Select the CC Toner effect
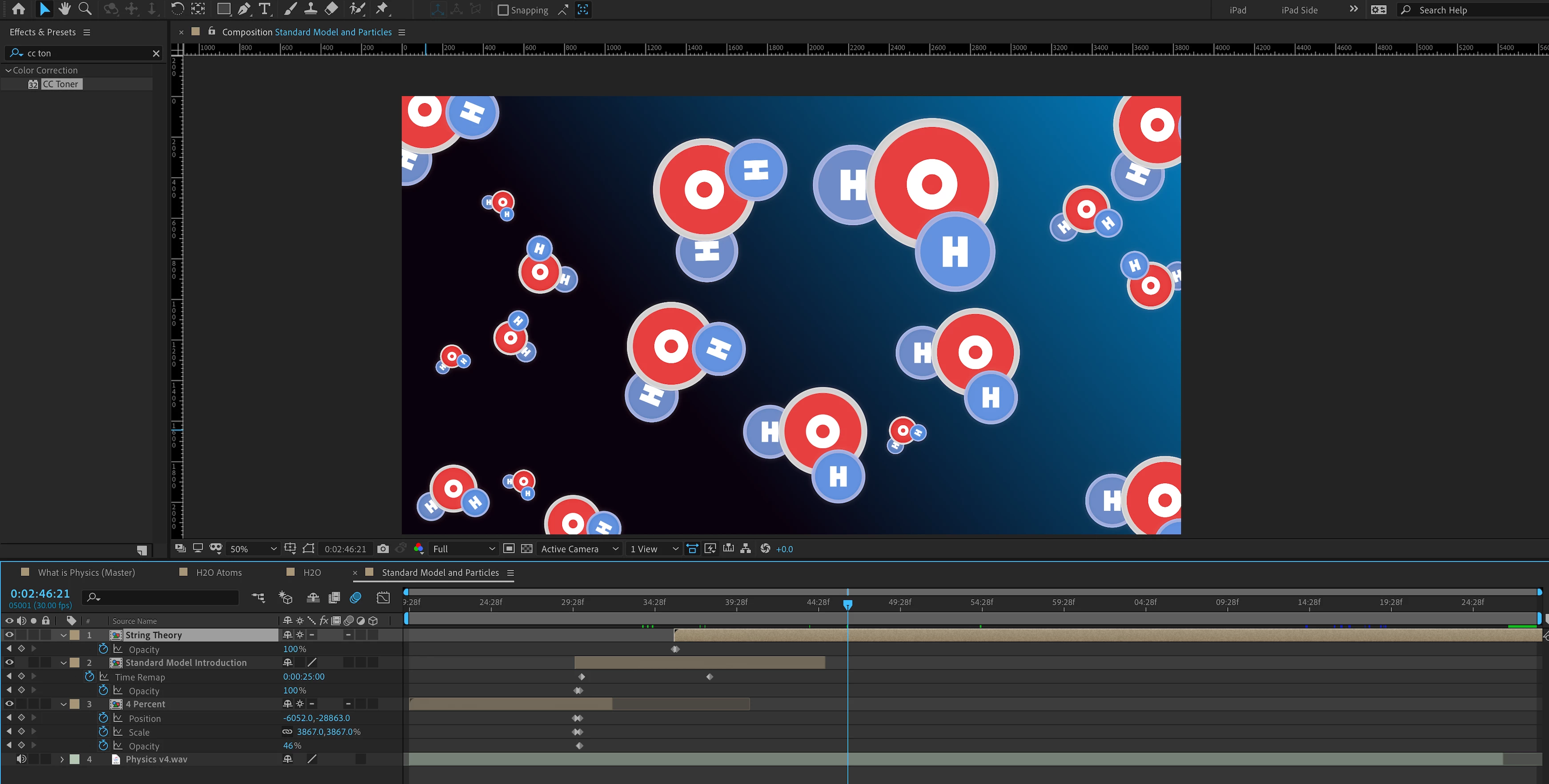1549x784 pixels. pyautogui.click(x=60, y=84)
